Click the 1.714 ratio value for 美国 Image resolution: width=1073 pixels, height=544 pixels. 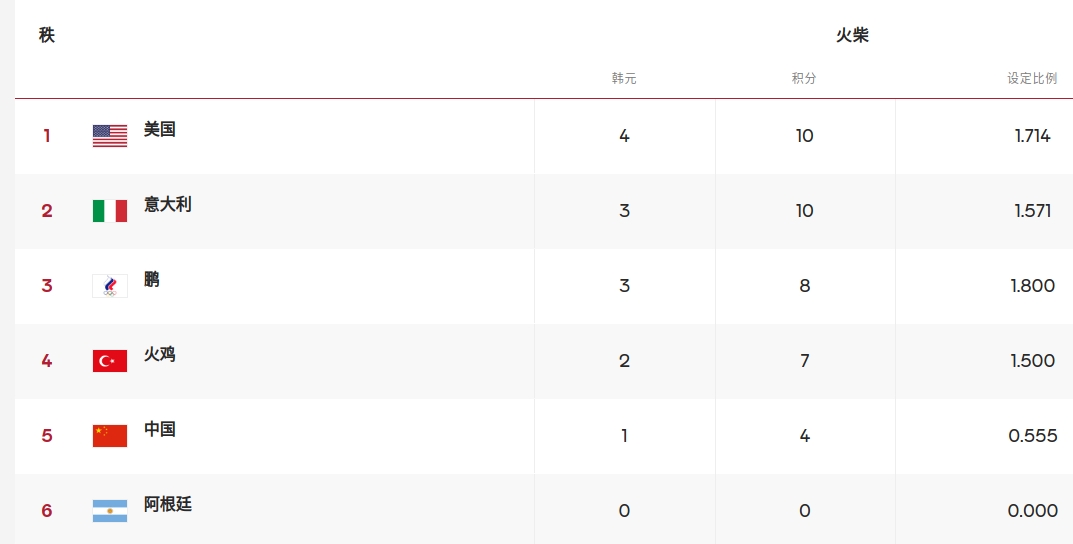(x=1032, y=136)
